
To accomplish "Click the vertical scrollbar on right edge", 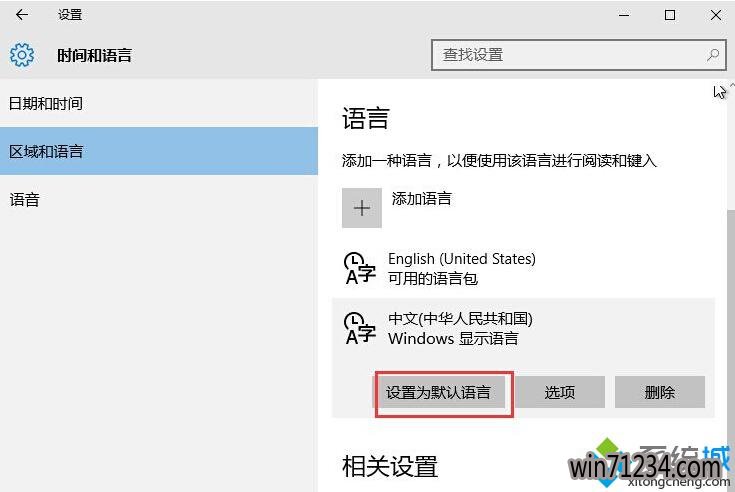I will [729, 300].
